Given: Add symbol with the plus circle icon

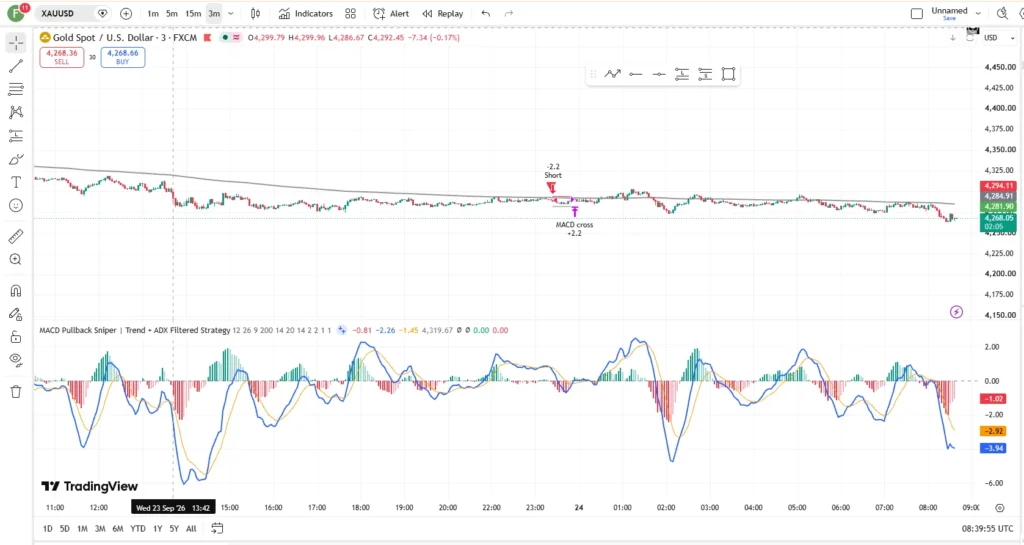Looking at the screenshot, I should point(126,13).
